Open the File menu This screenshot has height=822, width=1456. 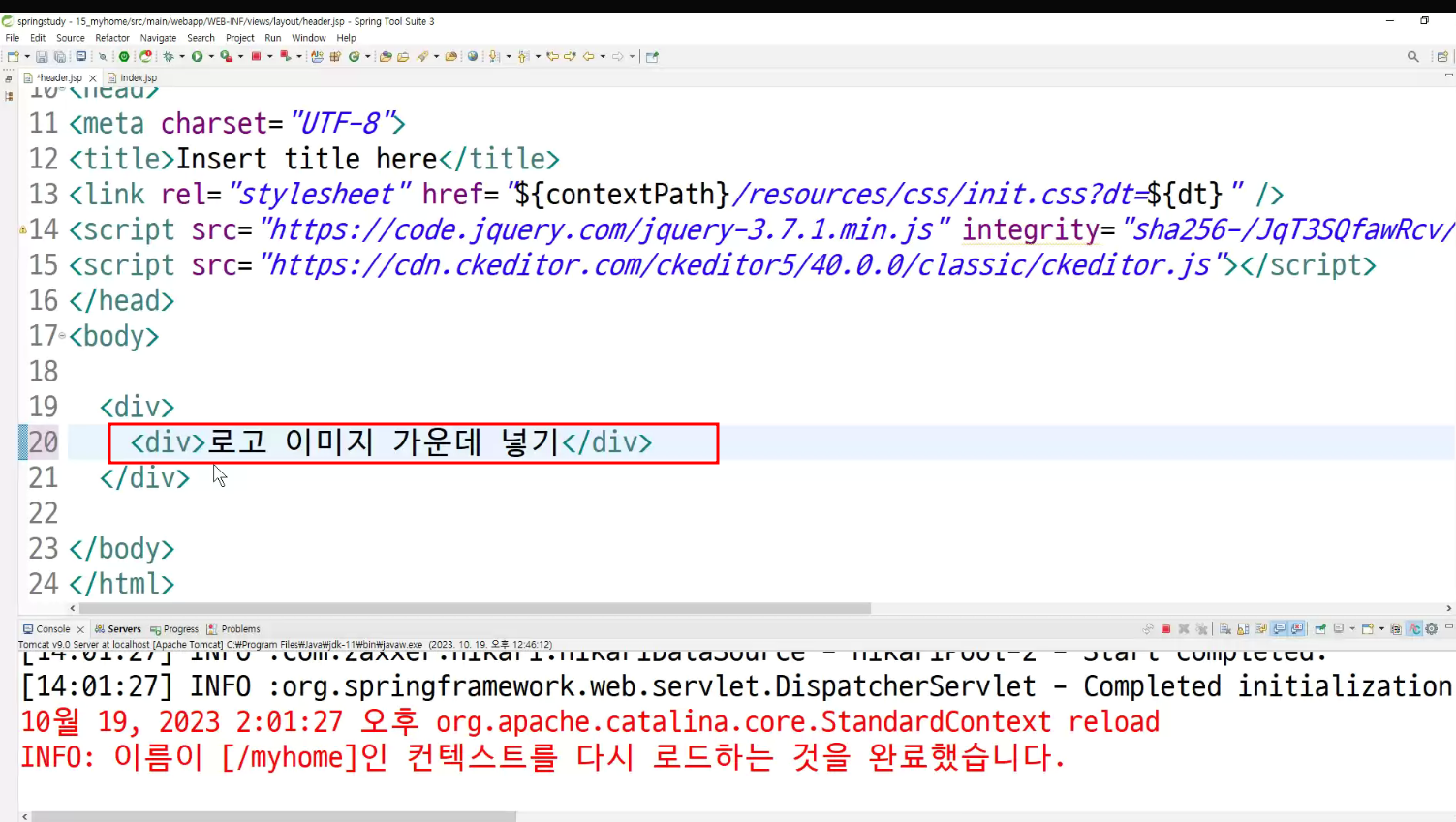13,38
